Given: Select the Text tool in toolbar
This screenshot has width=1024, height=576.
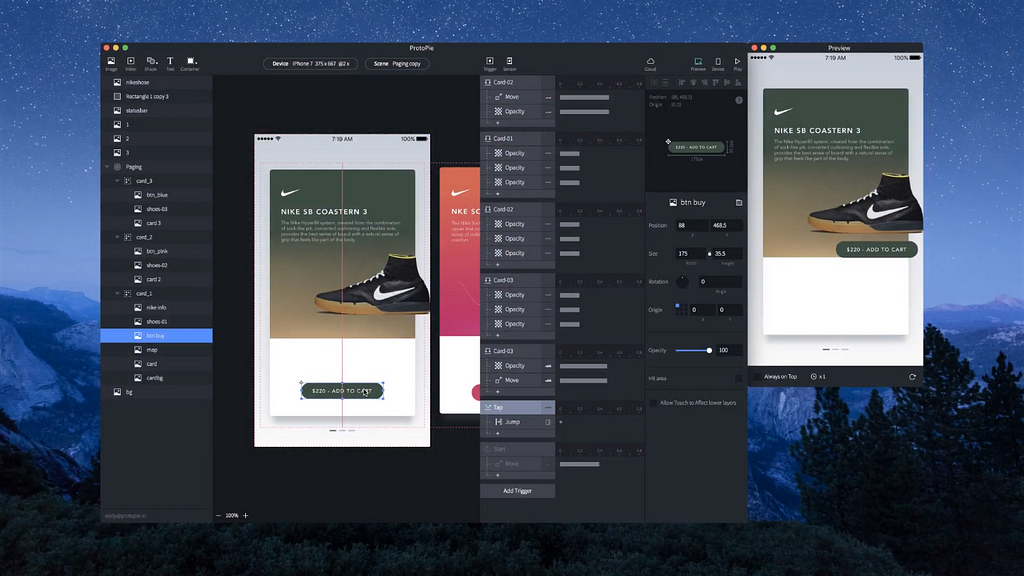Looking at the screenshot, I should click(170, 63).
